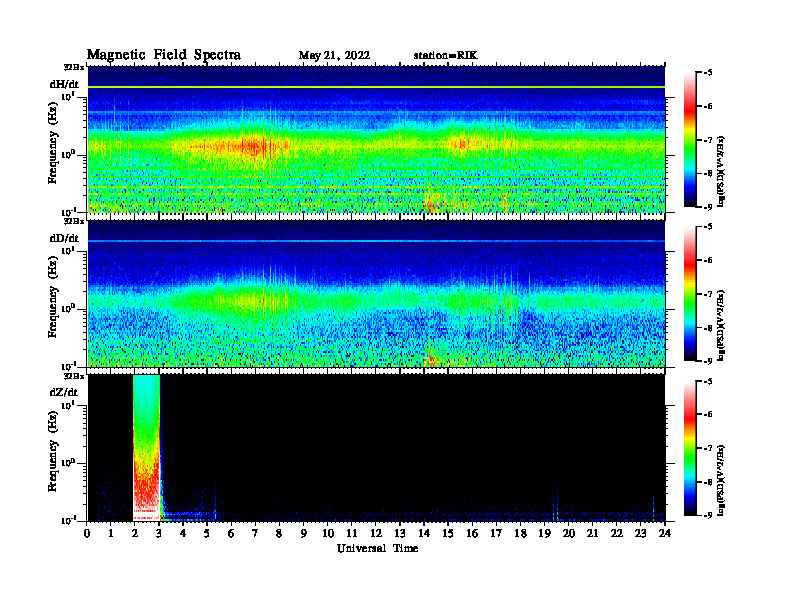Click hour "20" on the time axis
Image resolution: width=792 pixels, height=612 pixels.
point(568,533)
